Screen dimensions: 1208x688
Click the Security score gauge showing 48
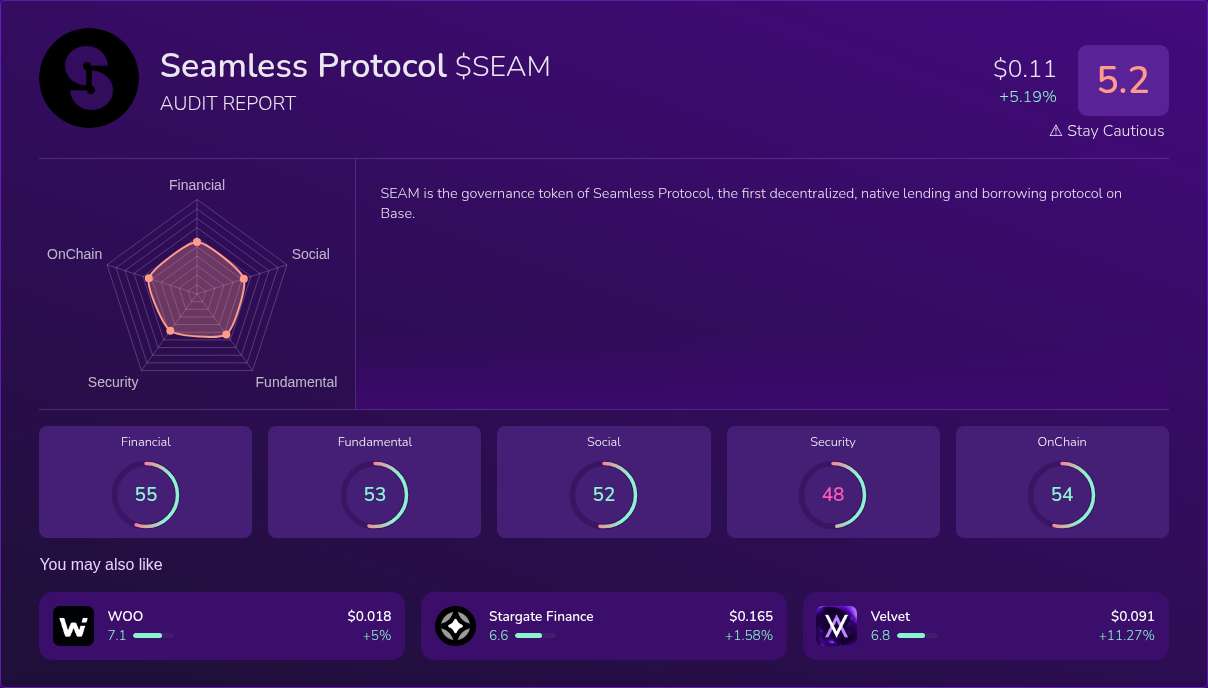point(833,494)
